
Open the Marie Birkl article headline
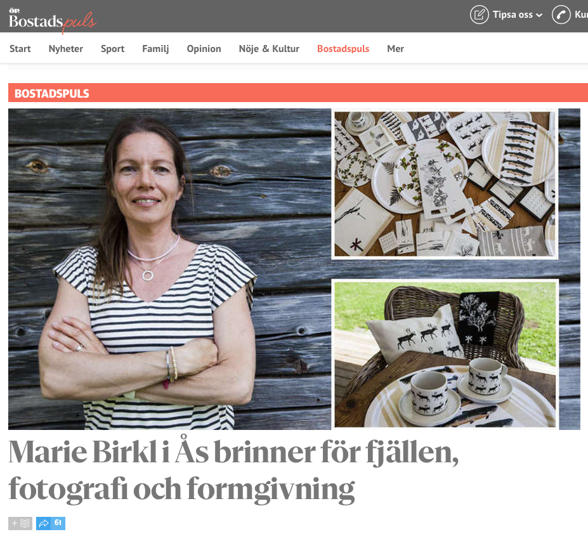point(233,470)
